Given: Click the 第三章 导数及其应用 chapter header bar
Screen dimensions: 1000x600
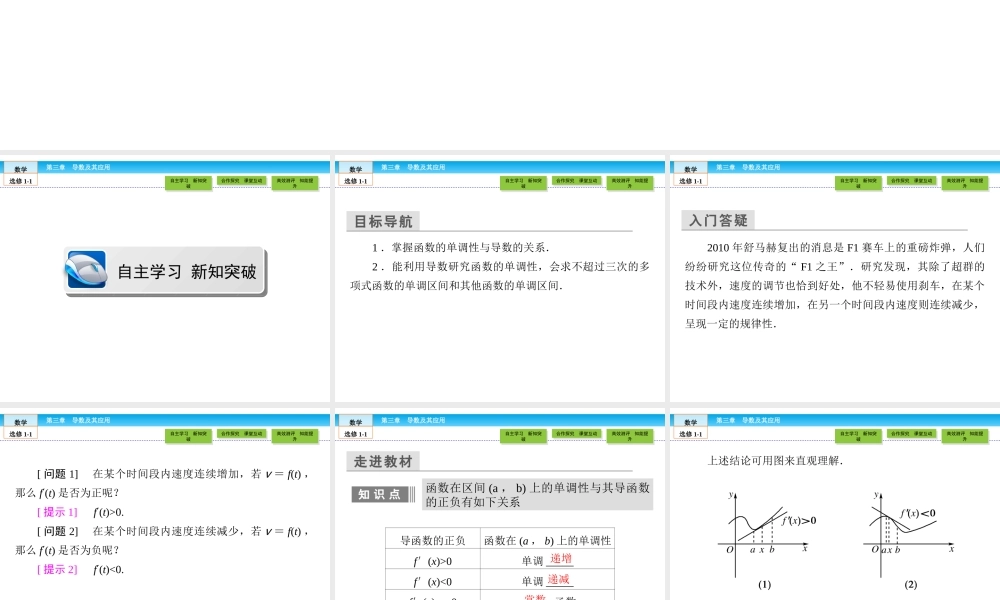Looking at the screenshot, I should (80, 165).
